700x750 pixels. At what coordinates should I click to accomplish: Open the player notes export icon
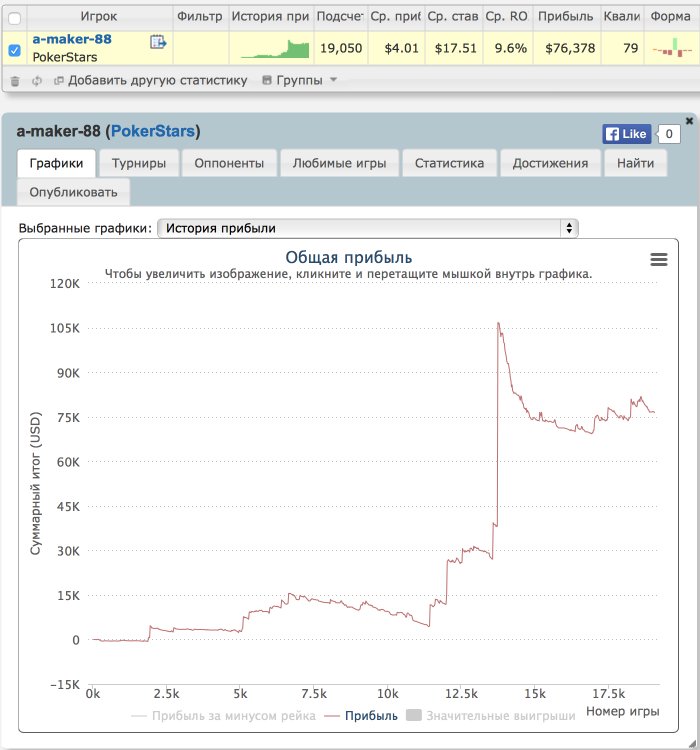click(x=158, y=42)
